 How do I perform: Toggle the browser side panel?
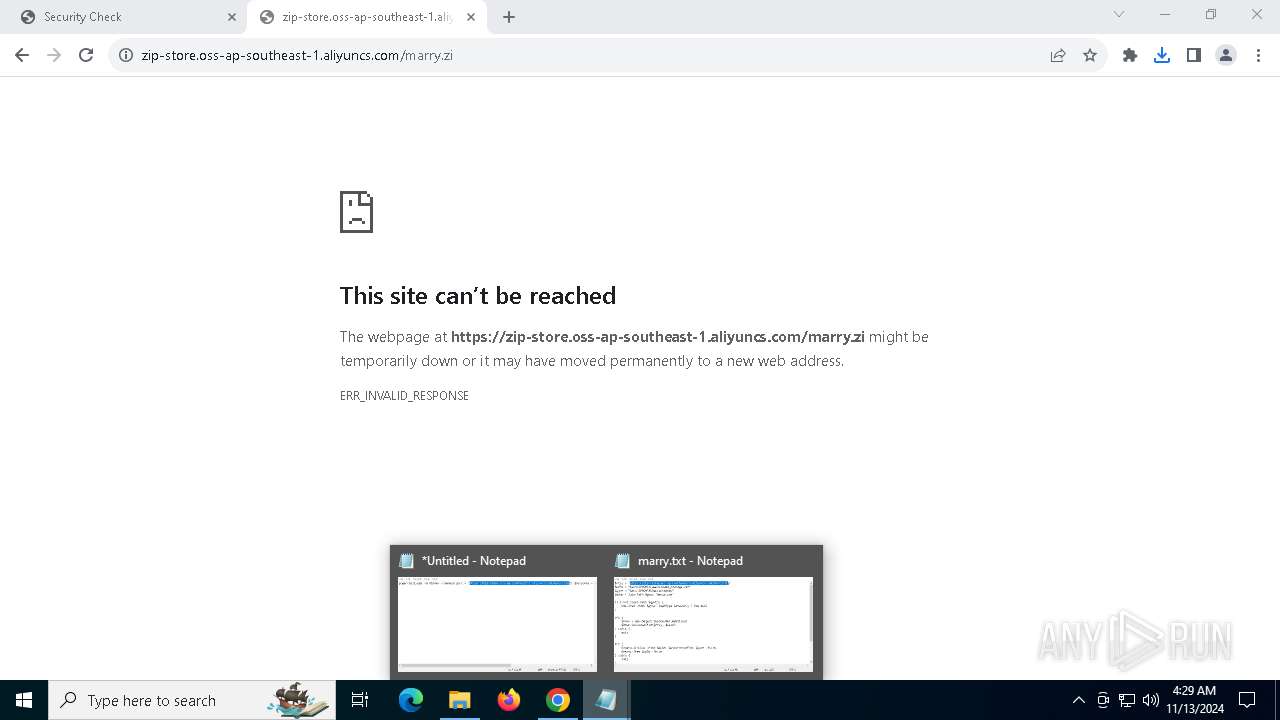coord(1194,55)
